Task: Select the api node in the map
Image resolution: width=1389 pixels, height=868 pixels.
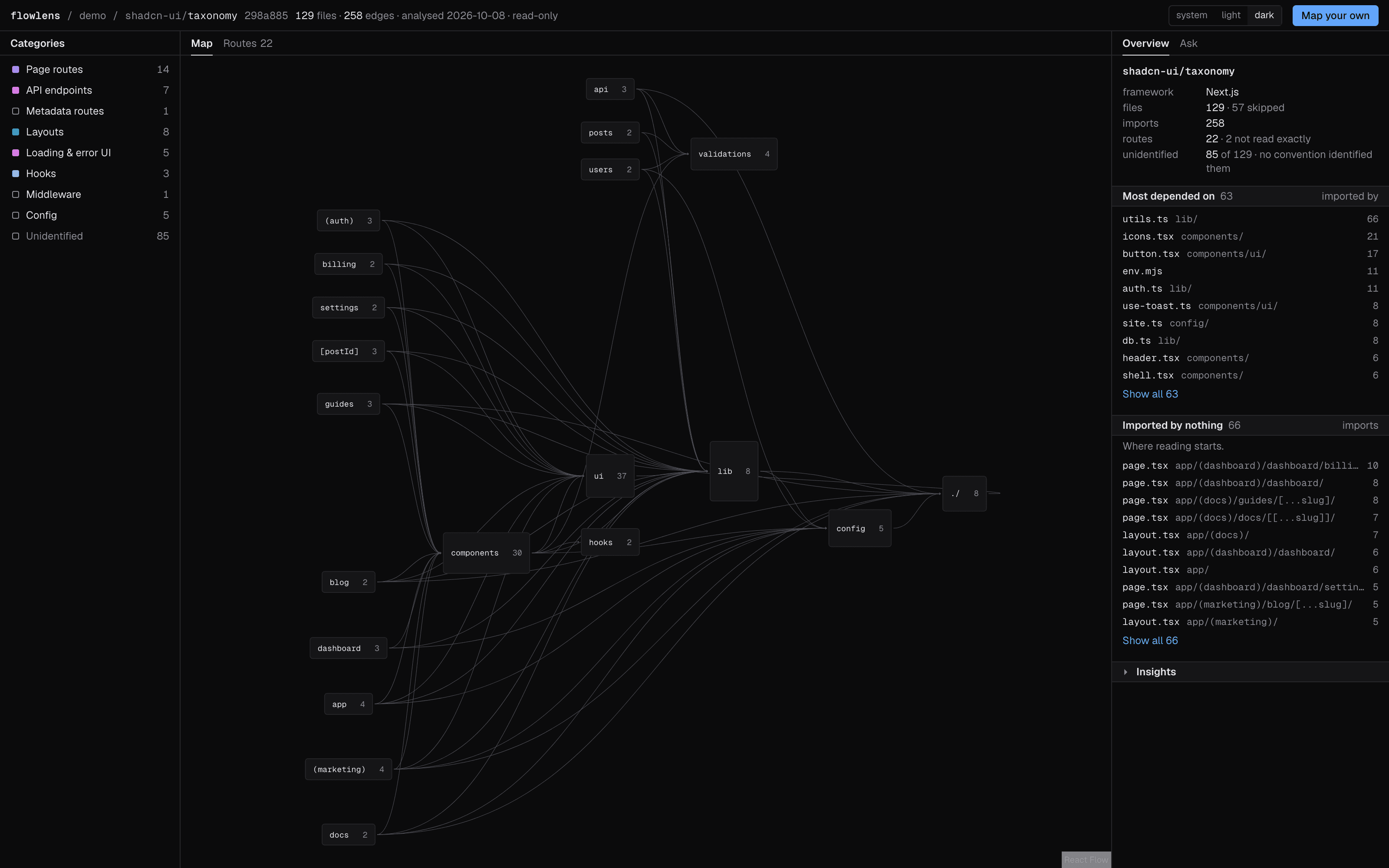Action: tap(609, 89)
